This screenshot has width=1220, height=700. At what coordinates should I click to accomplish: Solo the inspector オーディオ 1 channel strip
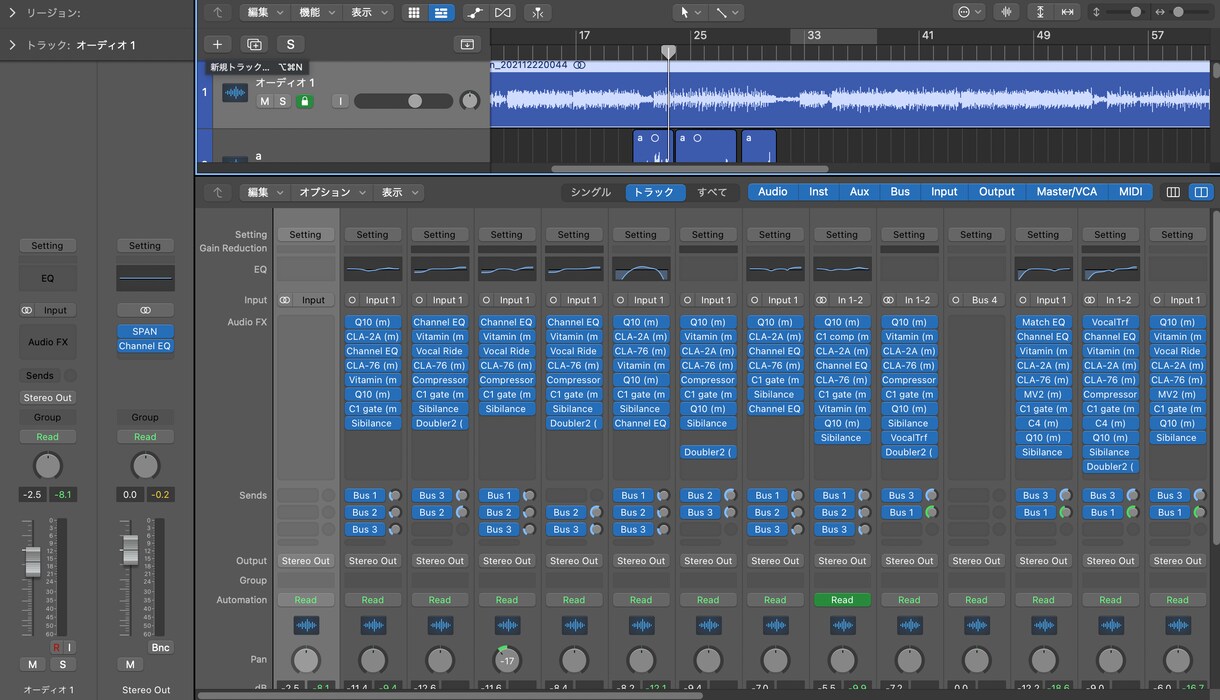[x=62, y=665]
